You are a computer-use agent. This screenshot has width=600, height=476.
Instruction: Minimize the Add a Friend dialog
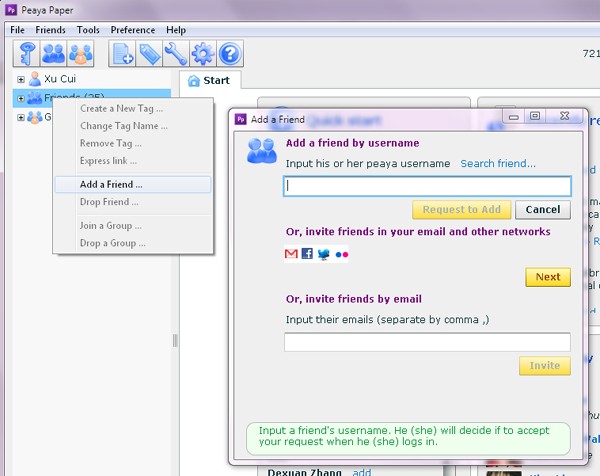coord(514,116)
